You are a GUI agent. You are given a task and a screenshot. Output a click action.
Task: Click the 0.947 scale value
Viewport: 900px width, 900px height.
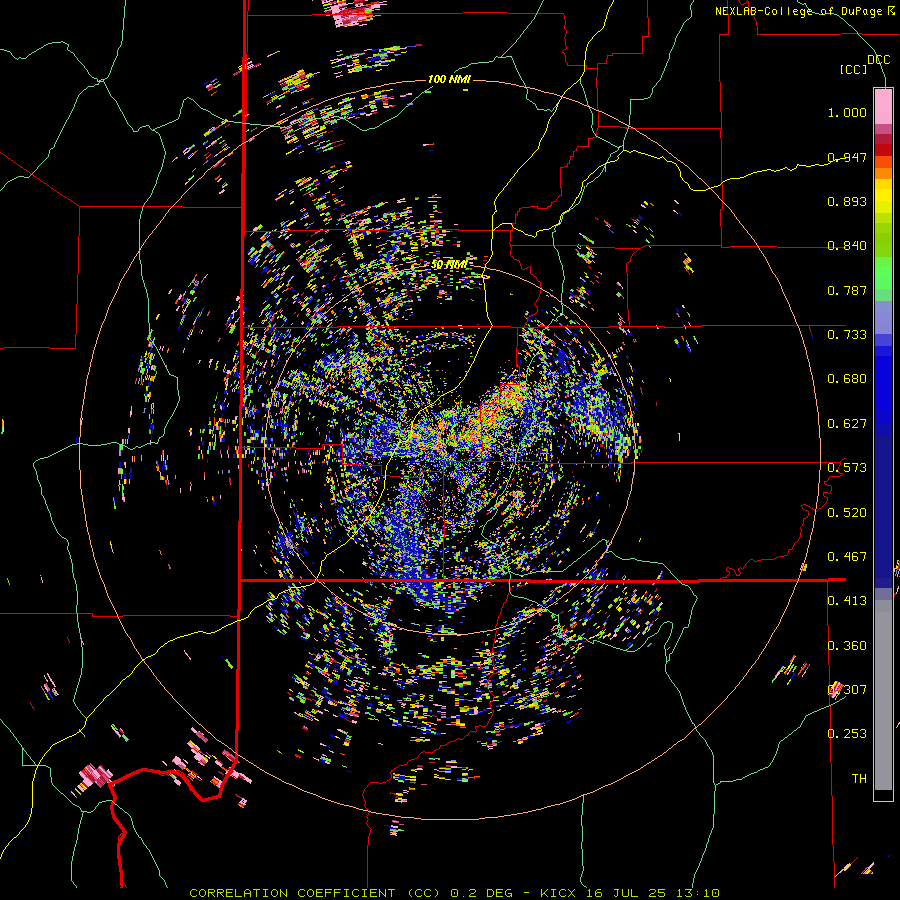[x=847, y=157]
